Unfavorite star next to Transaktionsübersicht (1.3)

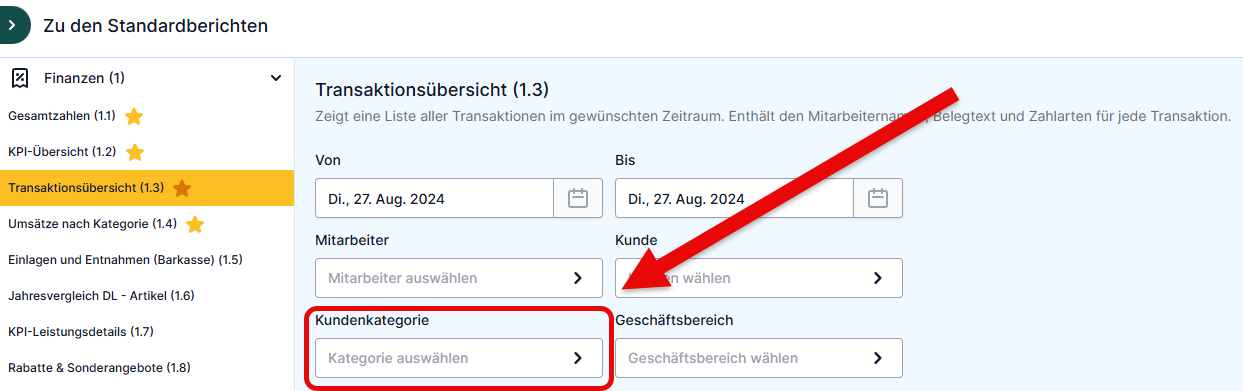tap(182, 188)
